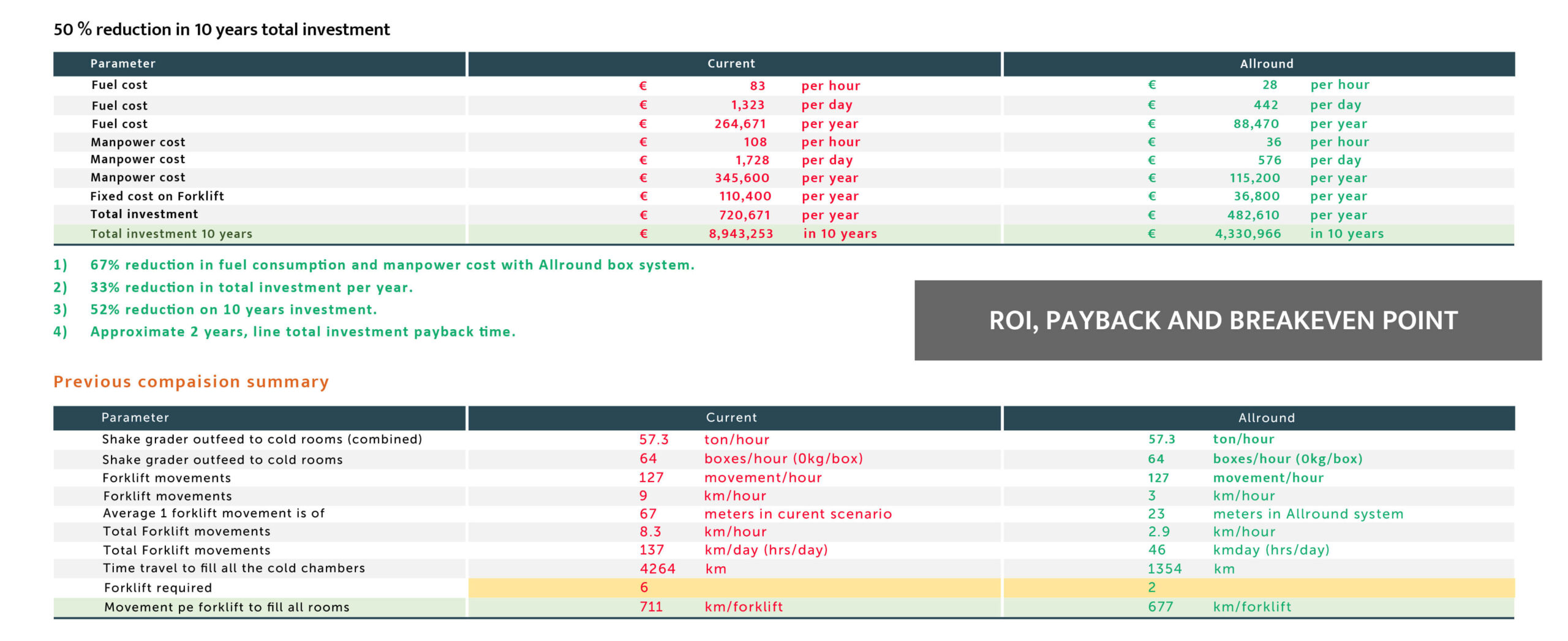Click the 'Average 1 forklift movement is of' label
Screen dimensions: 1568x641
(214, 514)
